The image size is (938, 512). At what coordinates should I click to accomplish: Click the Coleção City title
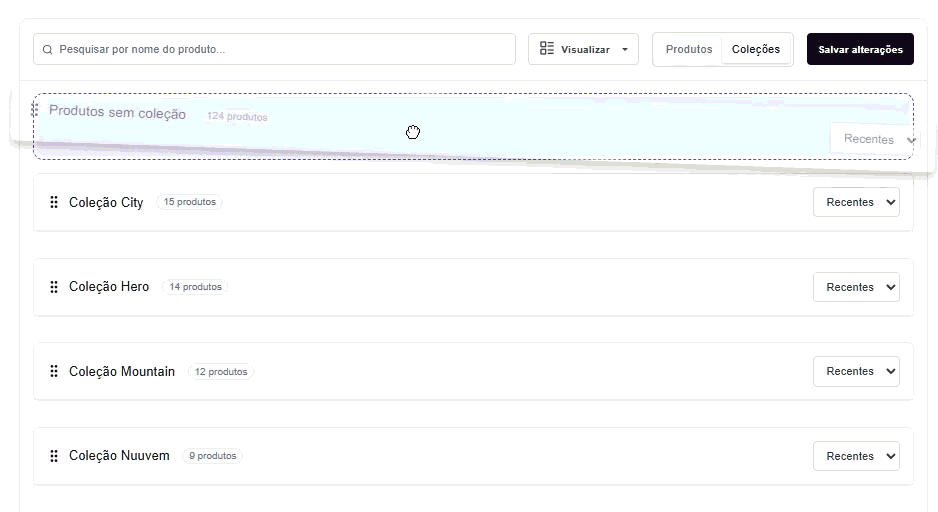[106, 202]
